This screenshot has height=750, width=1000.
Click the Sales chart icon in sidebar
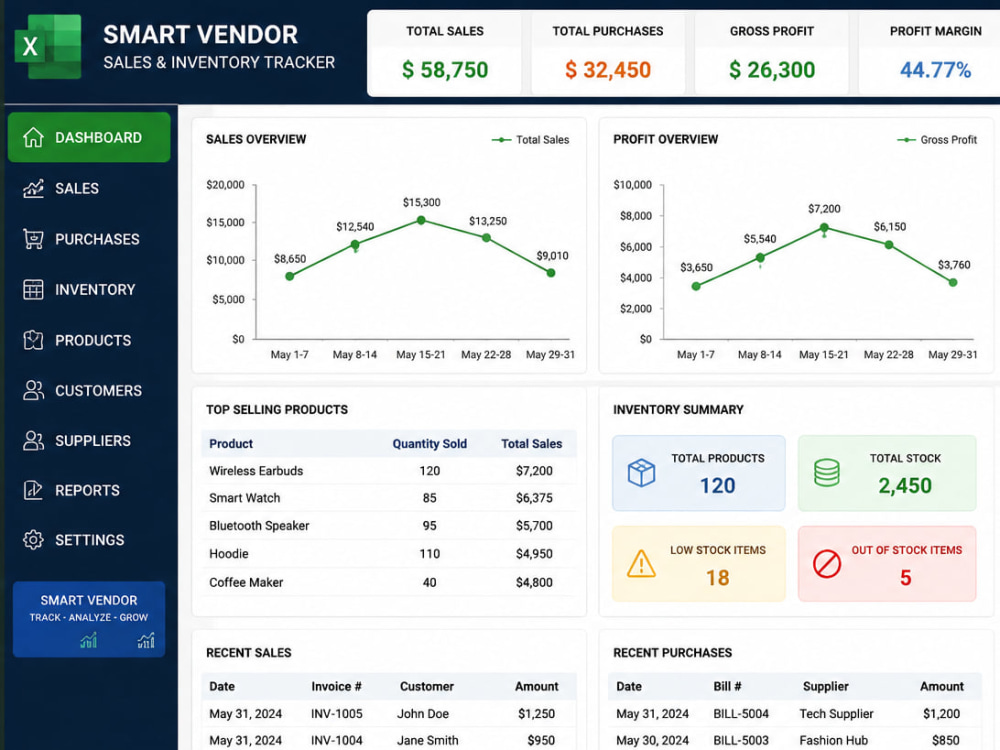33,188
